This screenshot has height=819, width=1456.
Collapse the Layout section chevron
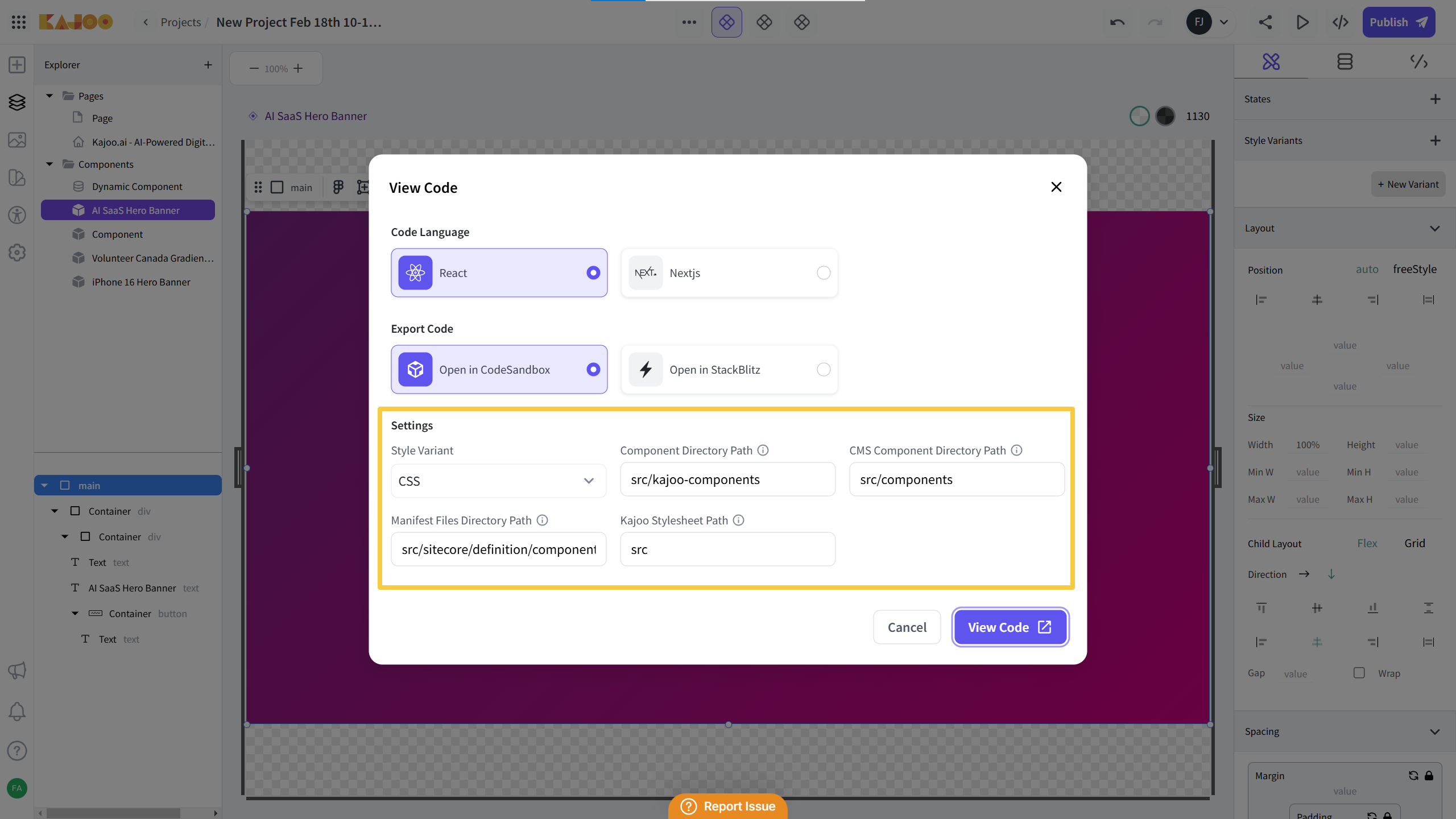[1434, 229]
